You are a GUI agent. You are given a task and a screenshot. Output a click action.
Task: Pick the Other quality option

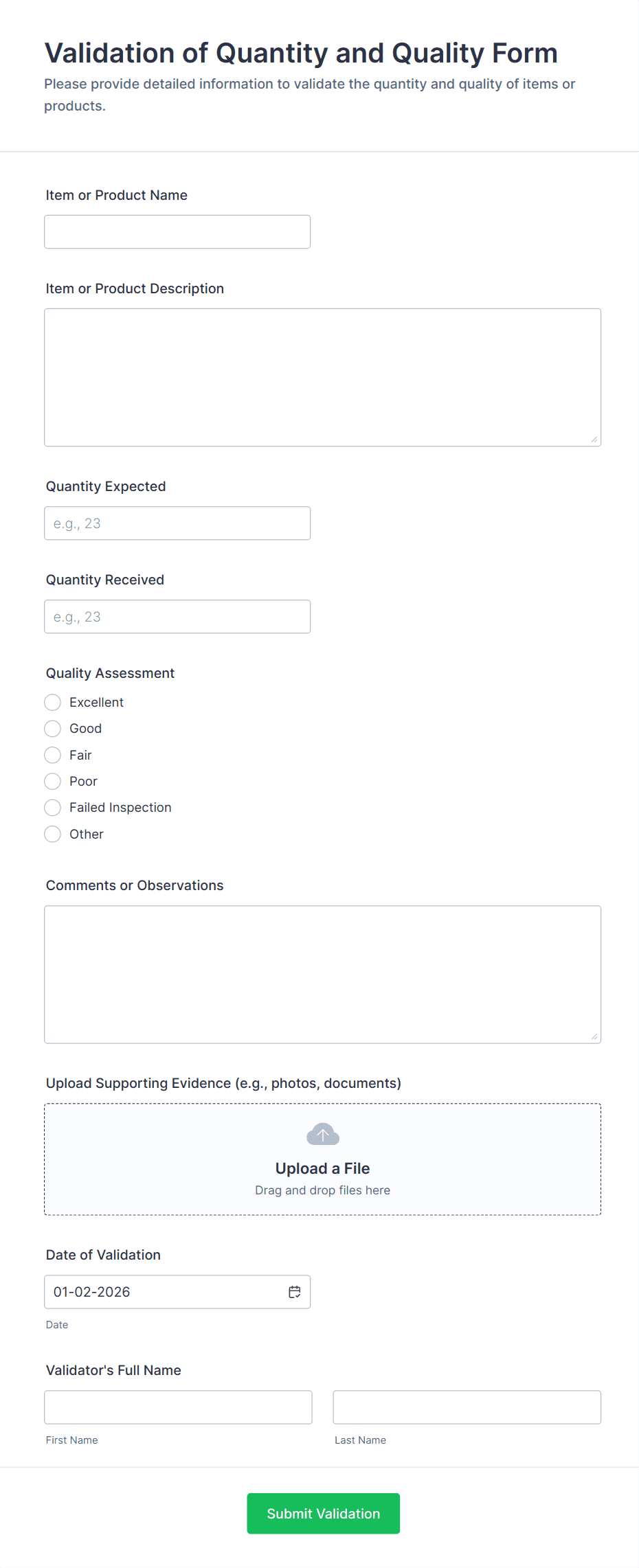tap(53, 834)
